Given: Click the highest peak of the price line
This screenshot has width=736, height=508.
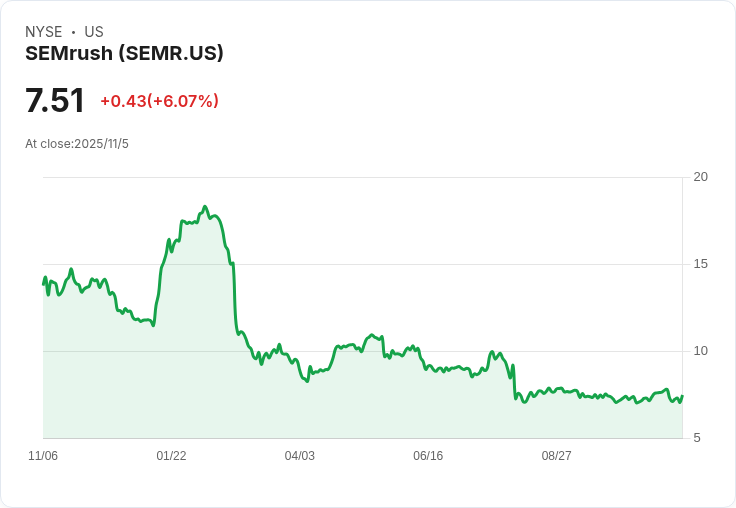Looking at the screenshot, I should (x=204, y=207).
